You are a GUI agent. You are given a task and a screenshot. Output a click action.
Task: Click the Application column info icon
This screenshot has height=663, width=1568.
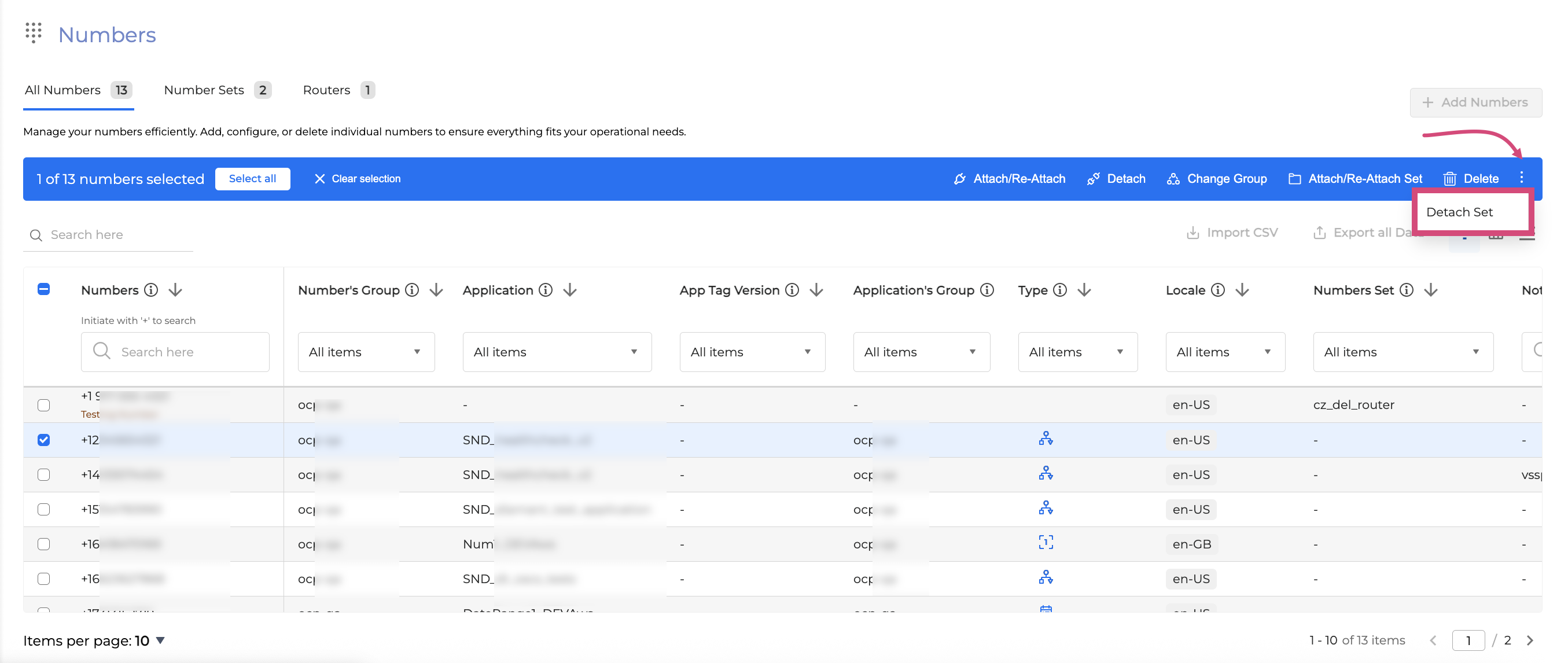click(546, 290)
